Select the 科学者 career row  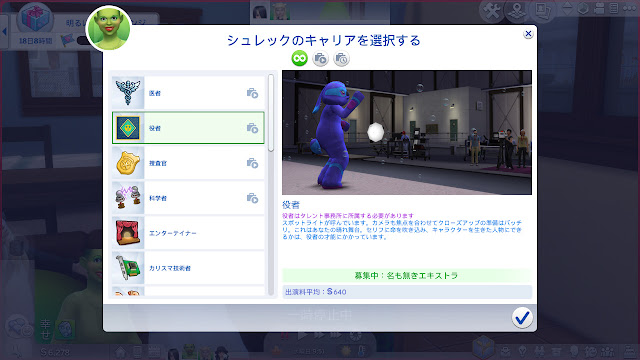[188, 198]
